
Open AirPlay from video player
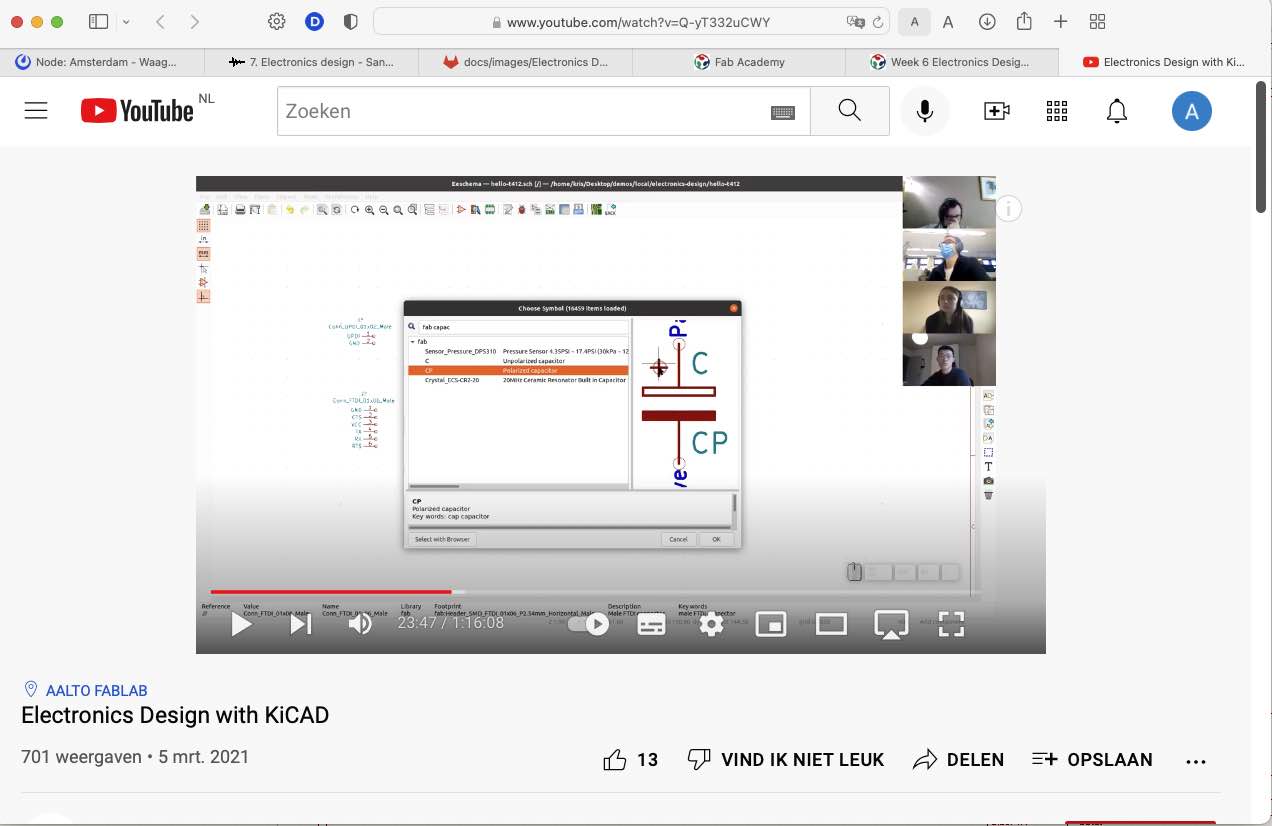pyautogui.click(x=891, y=624)
